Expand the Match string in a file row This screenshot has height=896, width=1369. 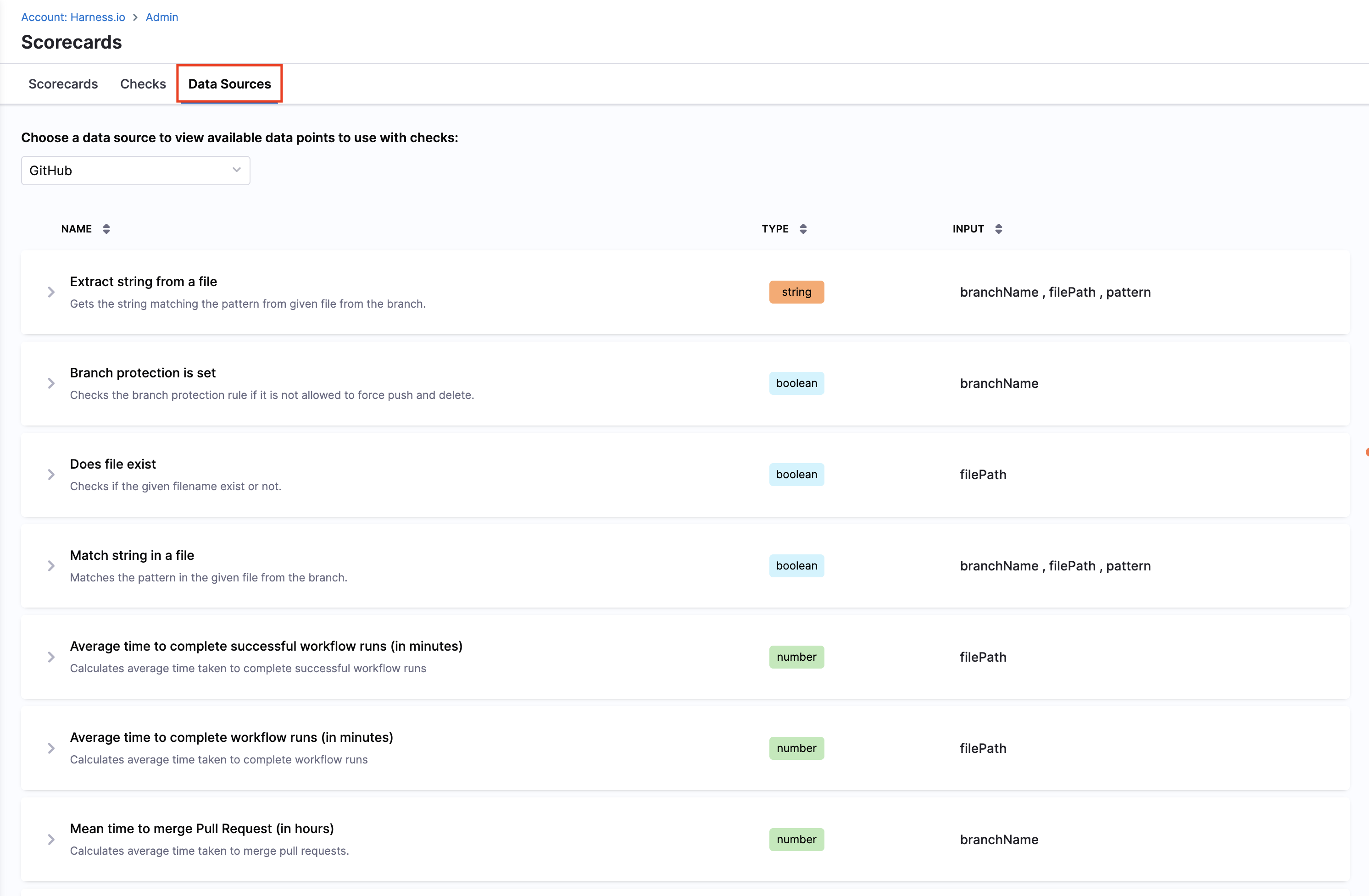tap(51, 566)
